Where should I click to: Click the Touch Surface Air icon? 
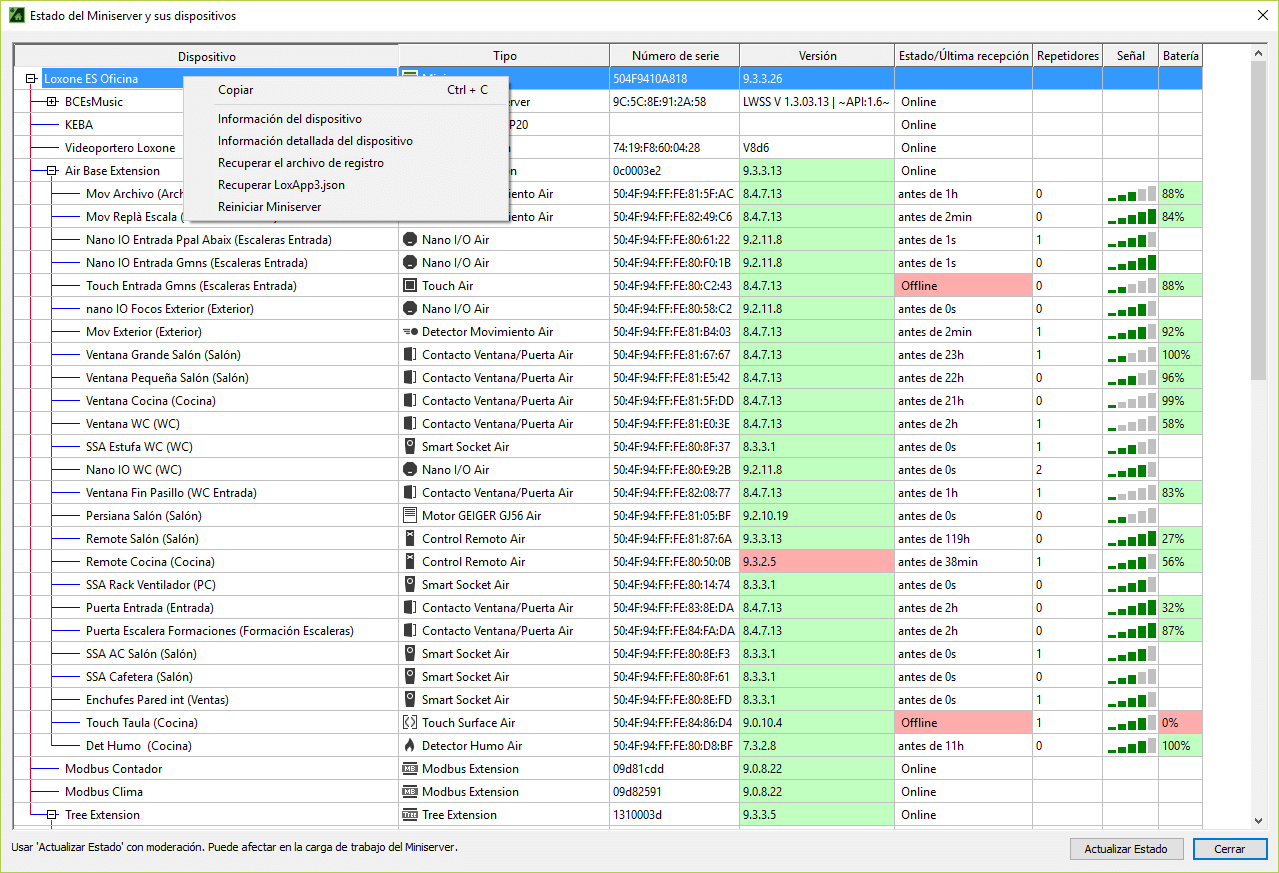click(x=409, y=723)
